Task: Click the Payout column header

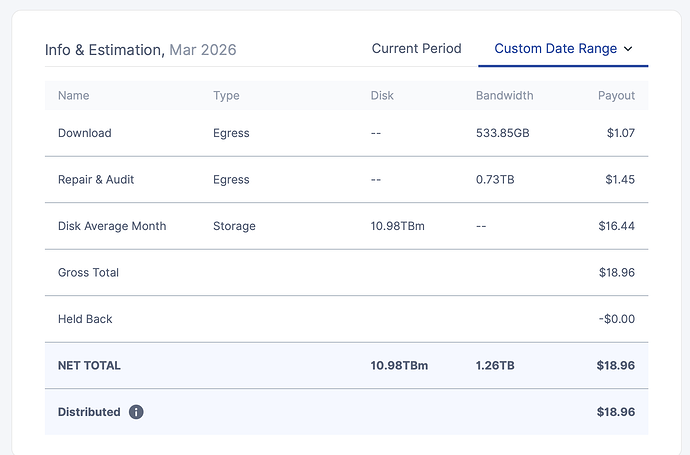Action: pyautogui.click(x=616, y=96)
